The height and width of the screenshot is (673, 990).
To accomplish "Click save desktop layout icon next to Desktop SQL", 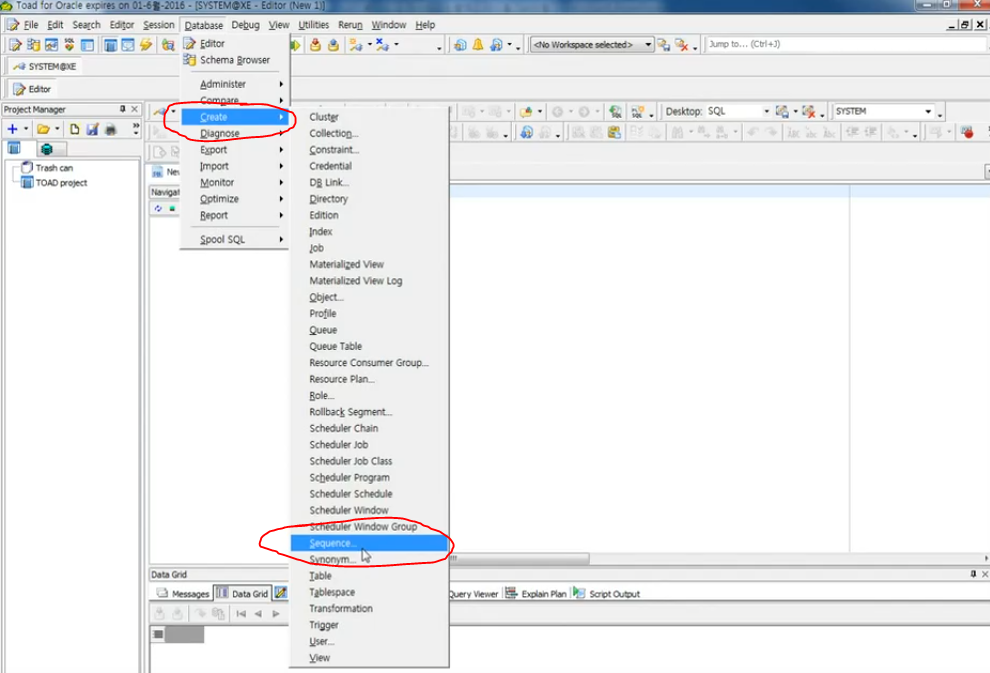I will (782, 112).
